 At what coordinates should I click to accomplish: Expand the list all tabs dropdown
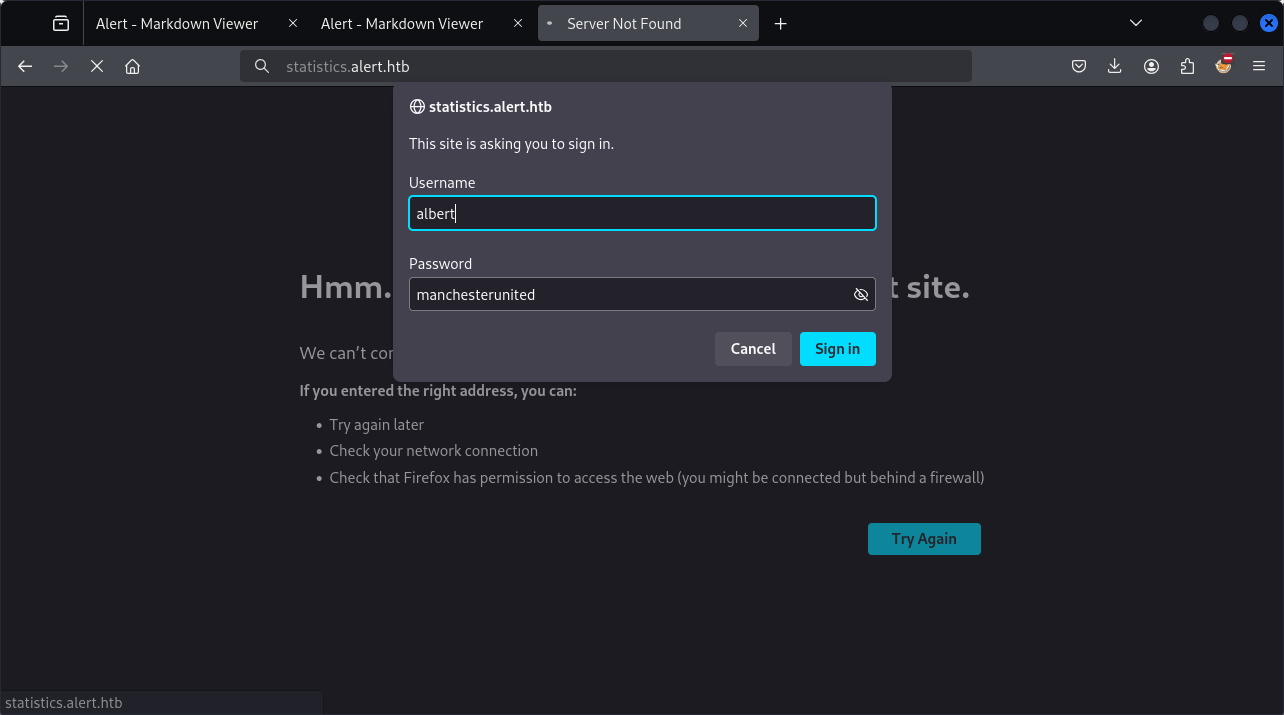click(x=1136, y=23)
